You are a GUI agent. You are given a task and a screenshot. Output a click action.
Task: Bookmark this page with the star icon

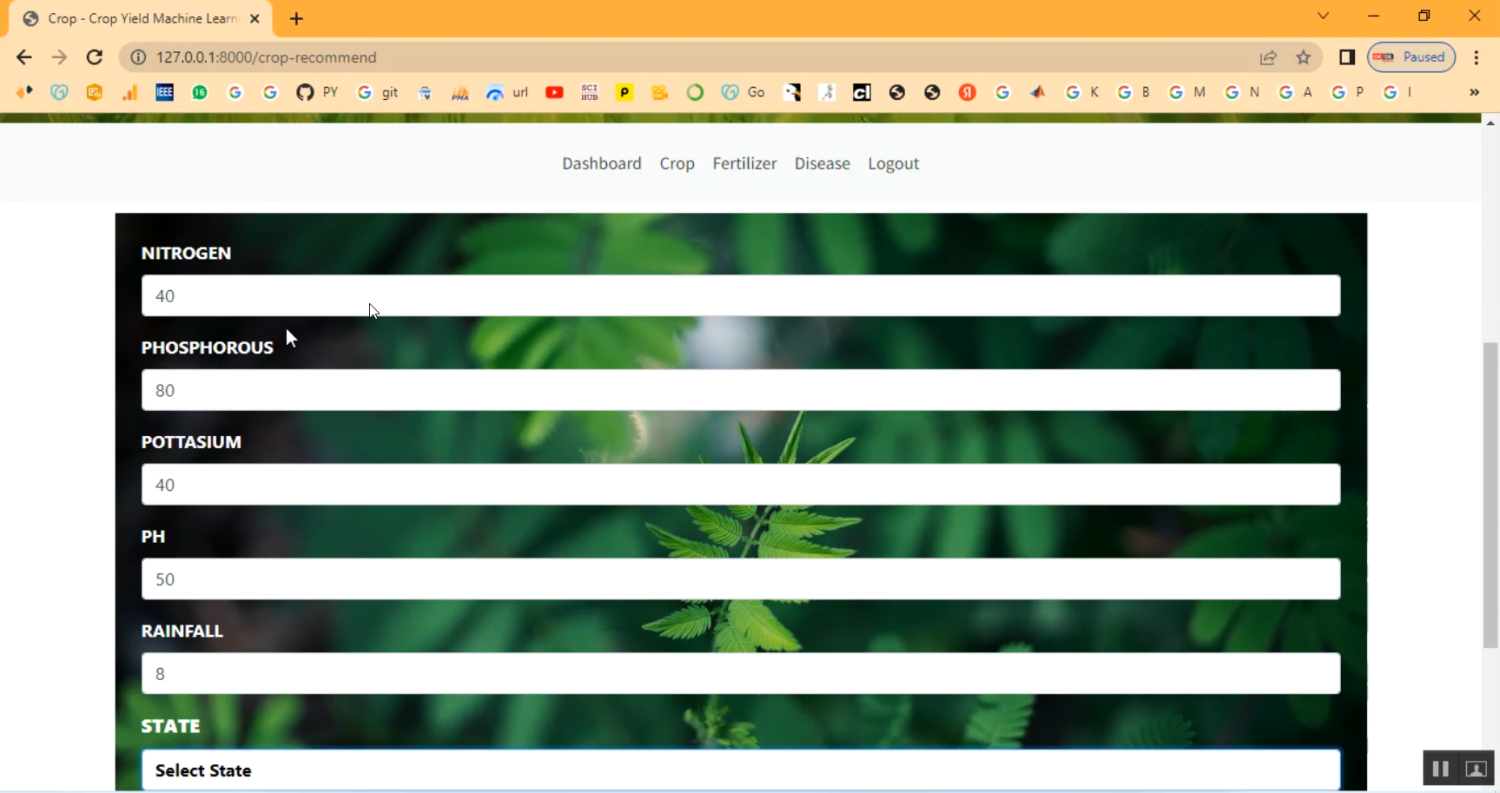pos(1303,57)
